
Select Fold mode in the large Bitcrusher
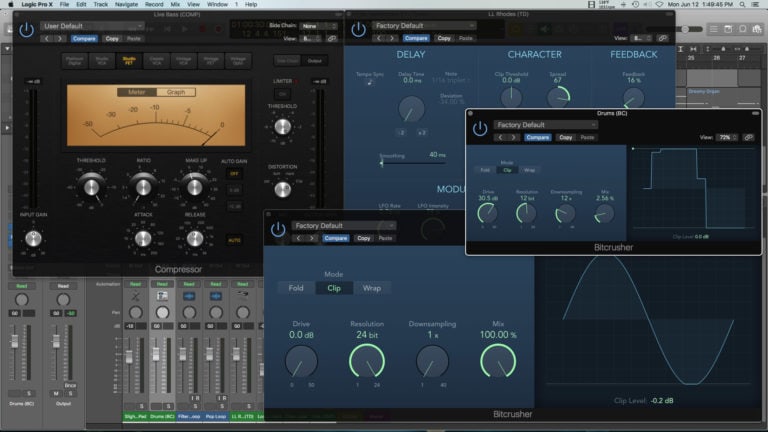tap(296, 288)
